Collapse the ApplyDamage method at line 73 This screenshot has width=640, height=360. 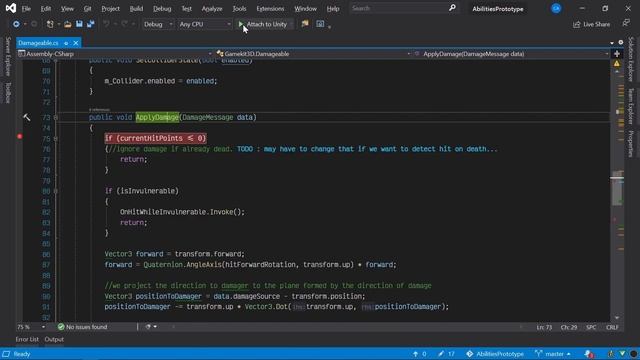[x=56, y=118]
